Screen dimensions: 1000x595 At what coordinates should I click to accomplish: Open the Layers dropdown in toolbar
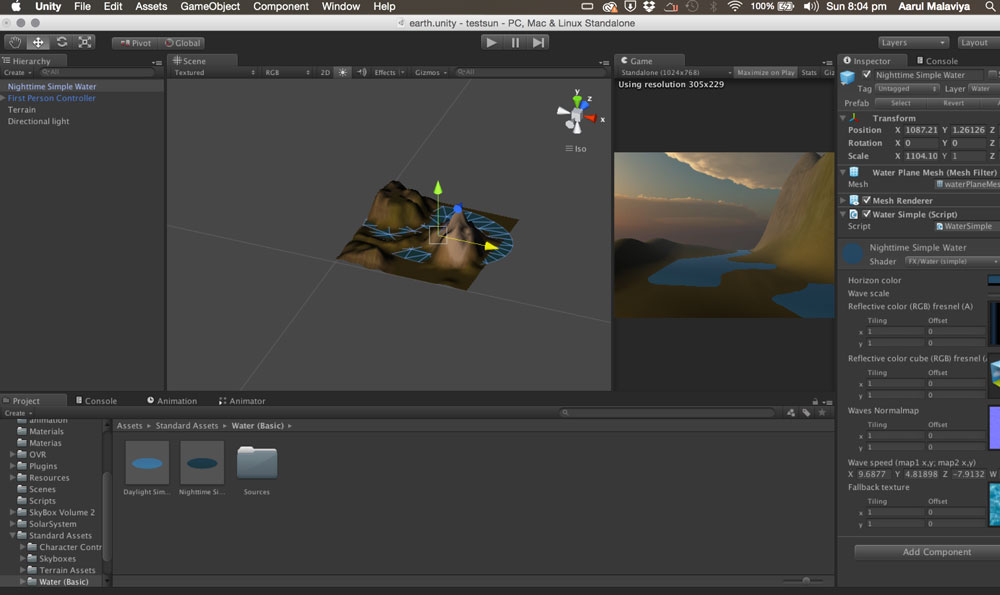click(x=913, y=43)
